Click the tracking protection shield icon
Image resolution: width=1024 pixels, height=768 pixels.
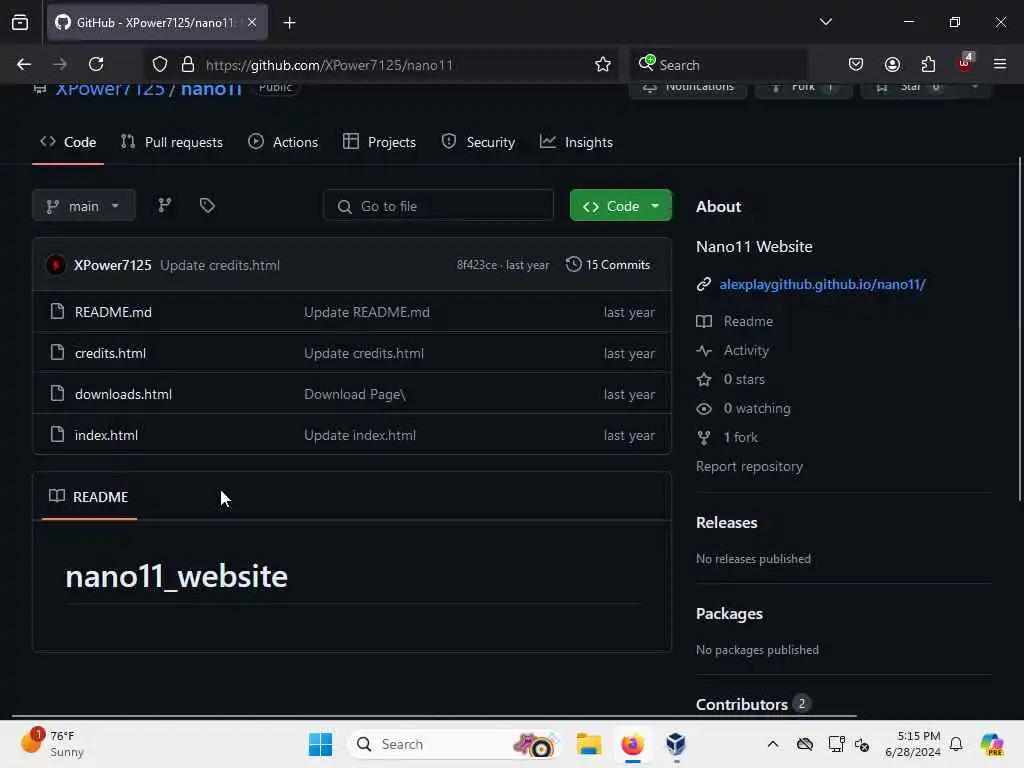click(159, 64)
